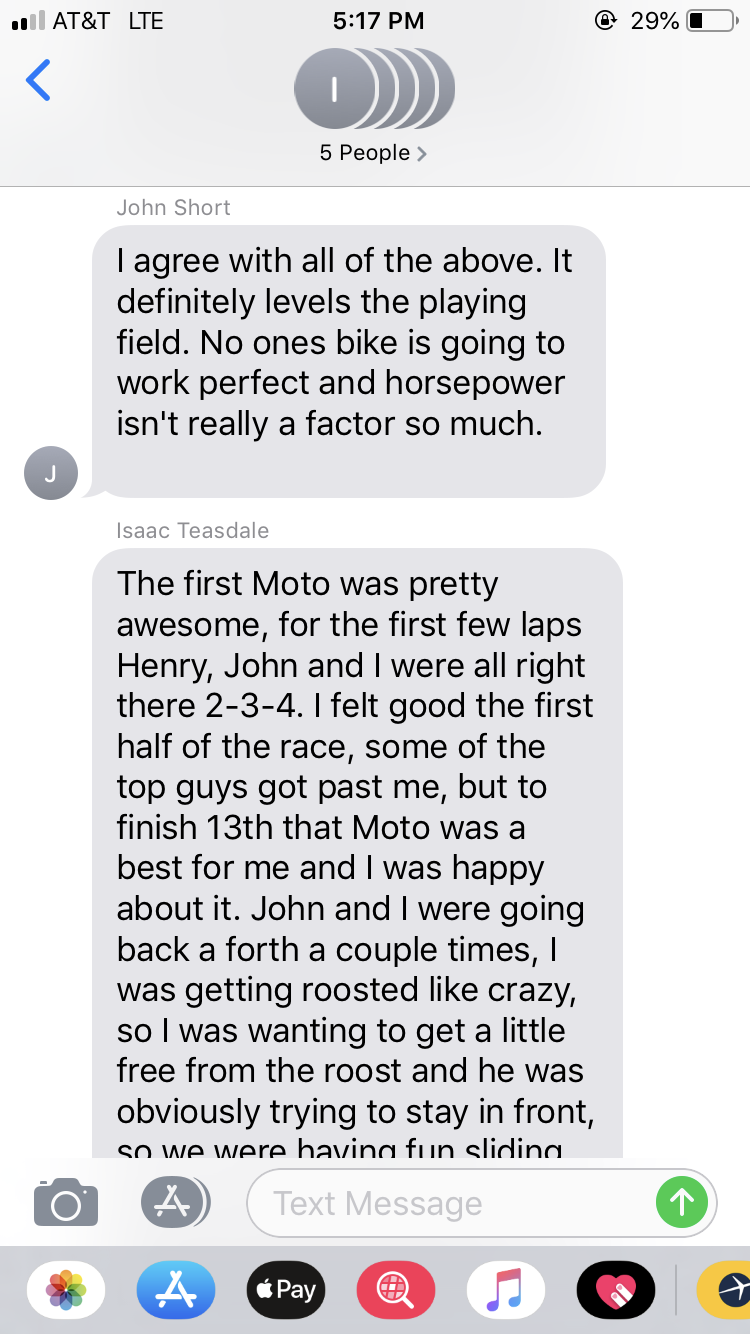Open Digital Touch heart icon
Screen dimensions: 750x1334
[616, 1290]
